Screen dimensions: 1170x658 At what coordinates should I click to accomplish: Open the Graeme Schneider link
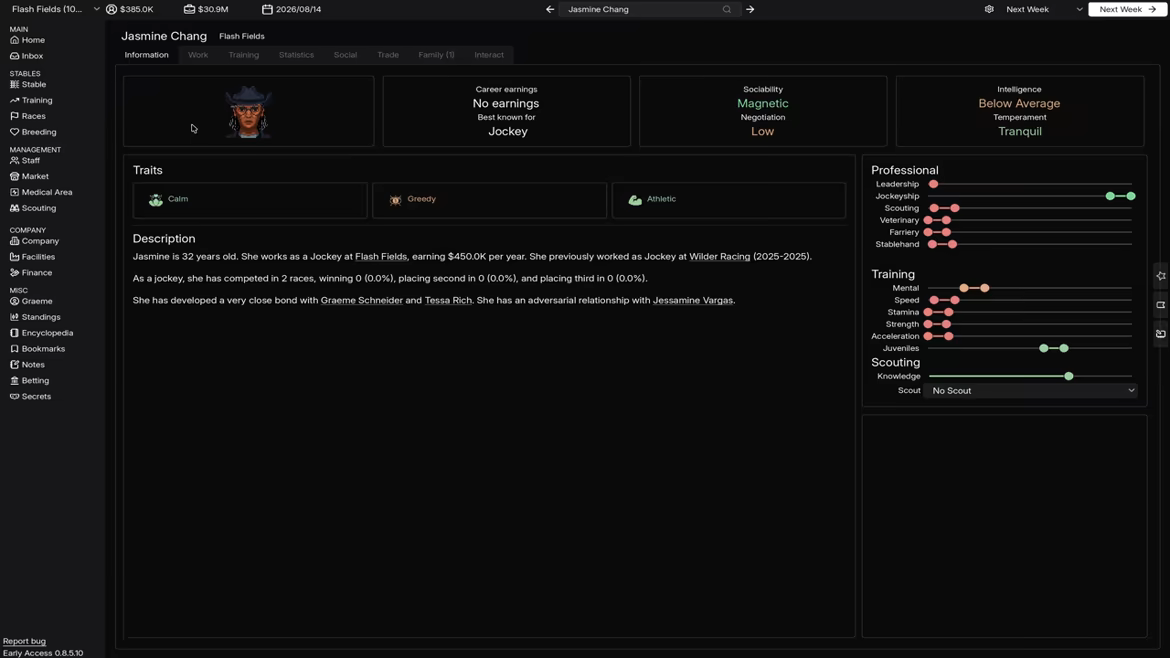point(361,300)
